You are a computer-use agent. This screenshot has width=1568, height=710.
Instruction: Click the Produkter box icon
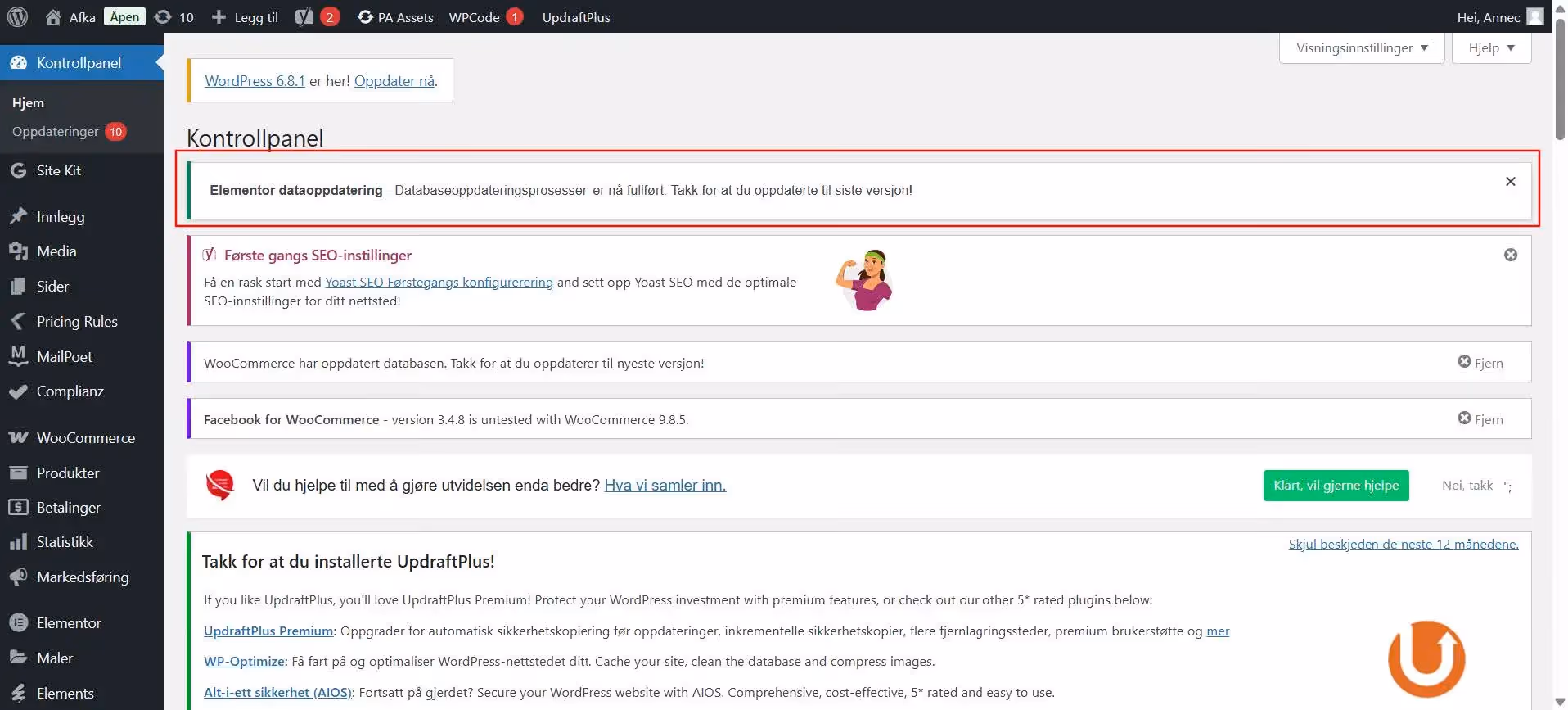tap(18, 473)
